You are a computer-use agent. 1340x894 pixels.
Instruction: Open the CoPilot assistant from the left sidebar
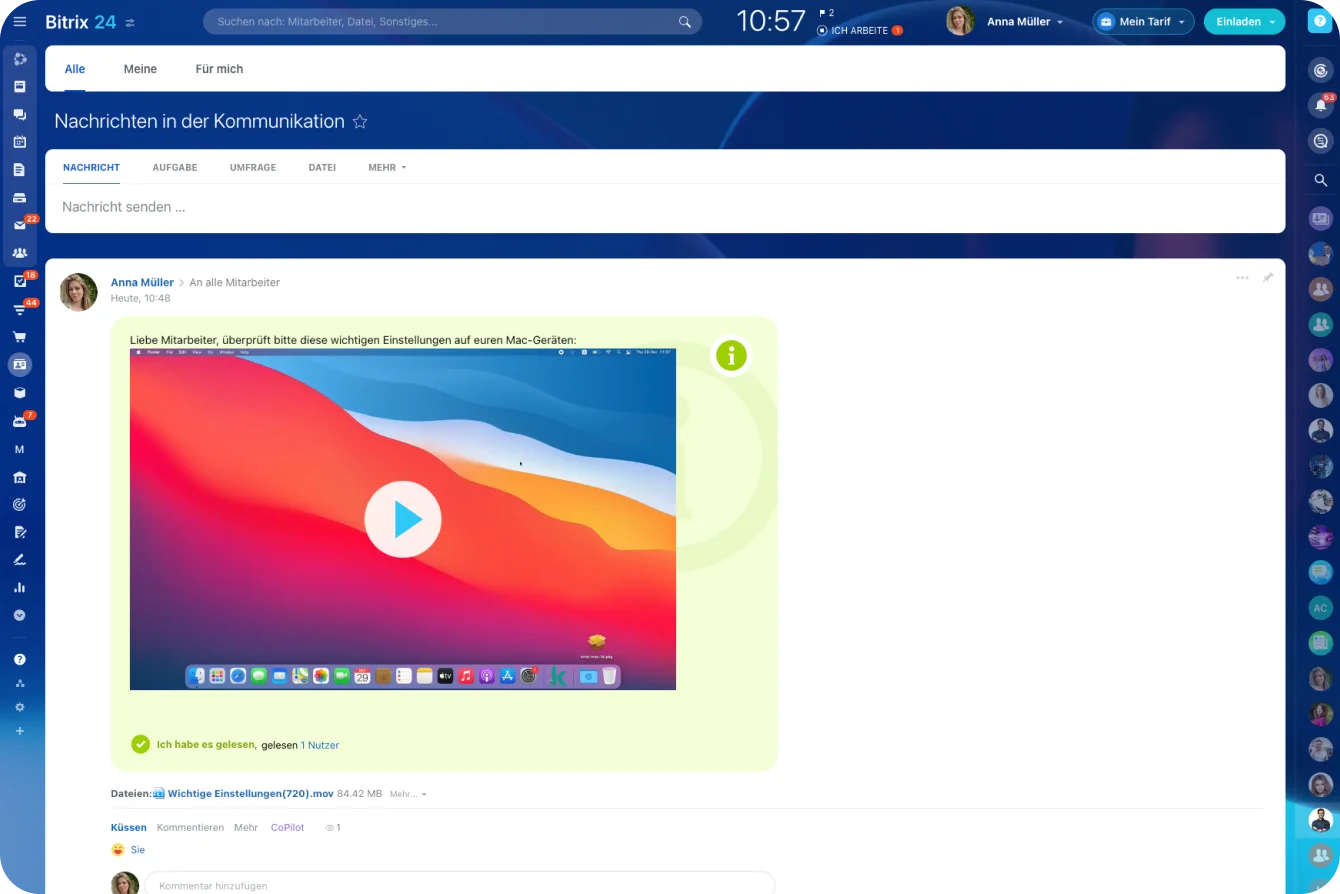[20, 59]
